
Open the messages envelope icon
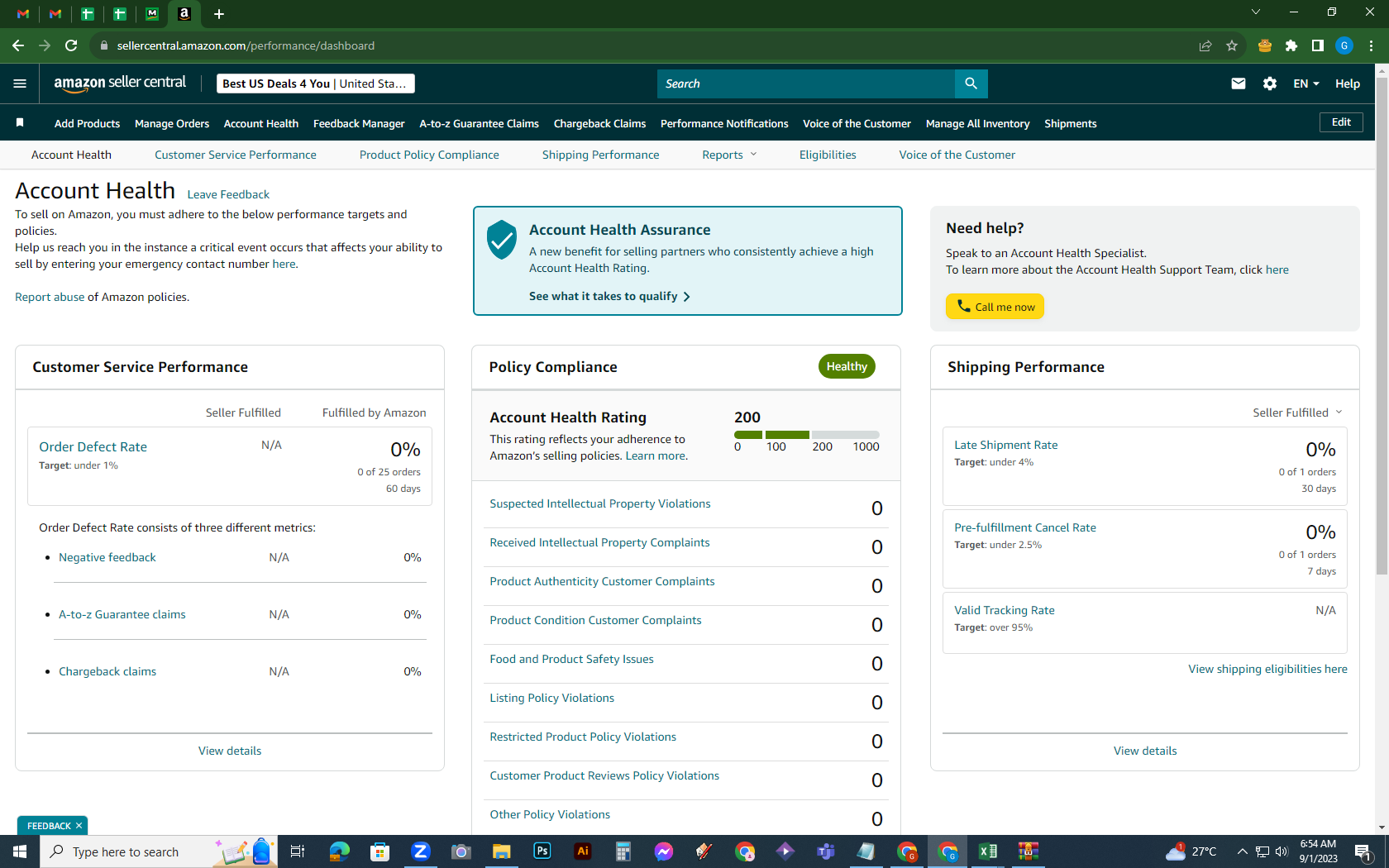1238,83
